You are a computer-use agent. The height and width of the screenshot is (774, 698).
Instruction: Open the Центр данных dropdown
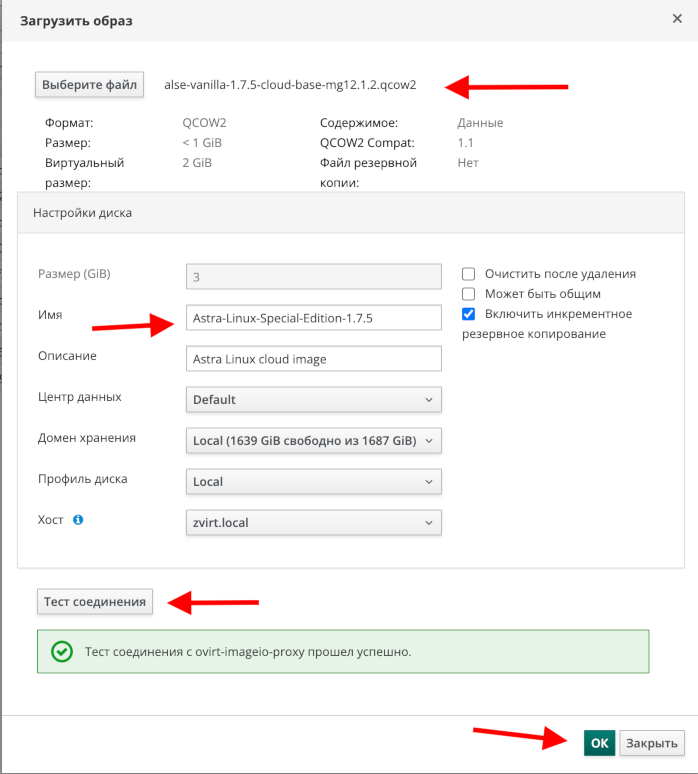click(313, 399)
